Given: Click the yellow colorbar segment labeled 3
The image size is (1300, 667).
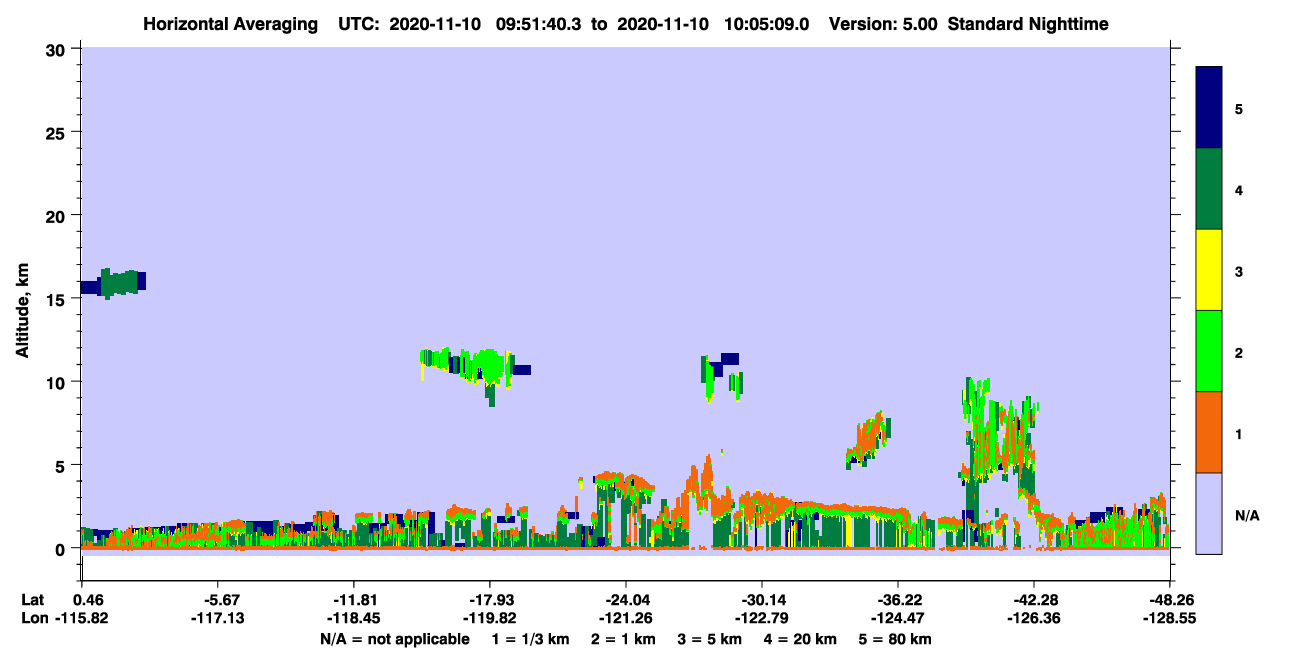Looking at the screenshot, I should pos(1209,270).
